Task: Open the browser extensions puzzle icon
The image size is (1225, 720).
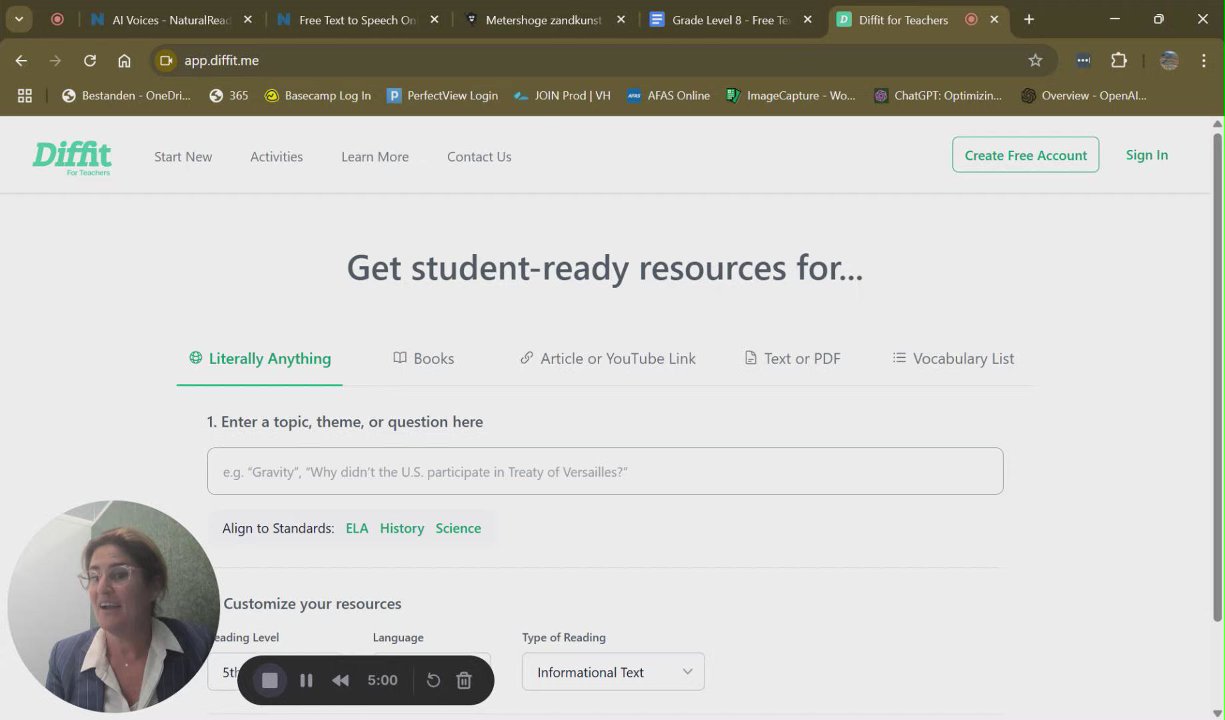Action: (1119, 60)
